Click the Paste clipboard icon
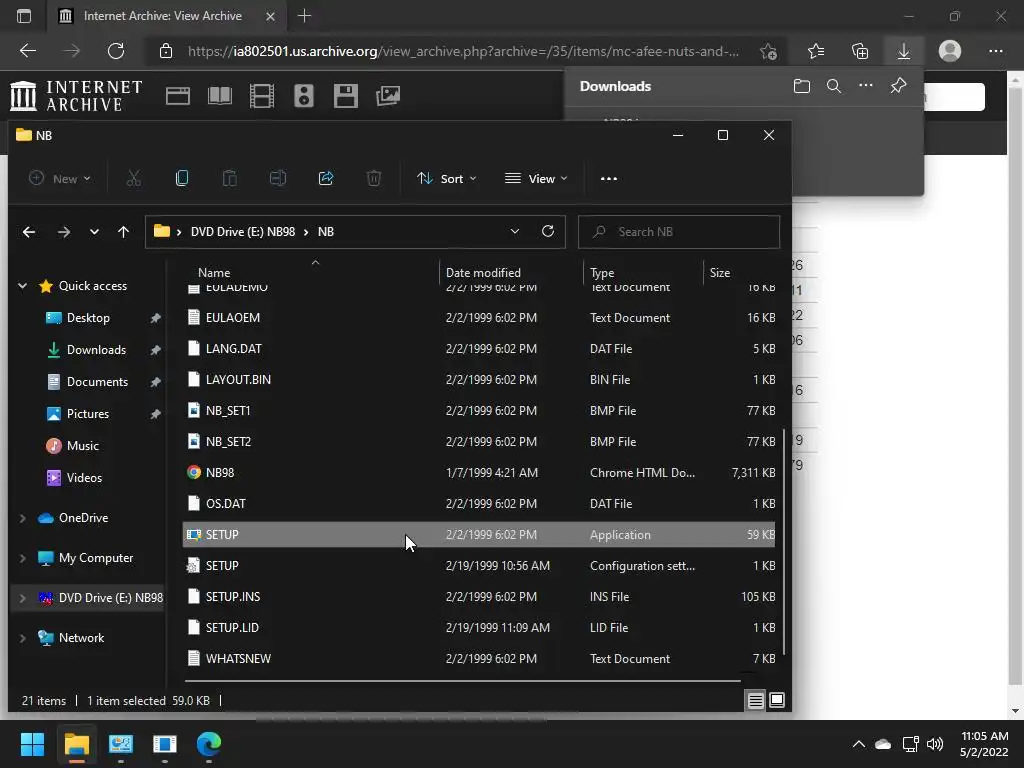 (x=229, y=178)
